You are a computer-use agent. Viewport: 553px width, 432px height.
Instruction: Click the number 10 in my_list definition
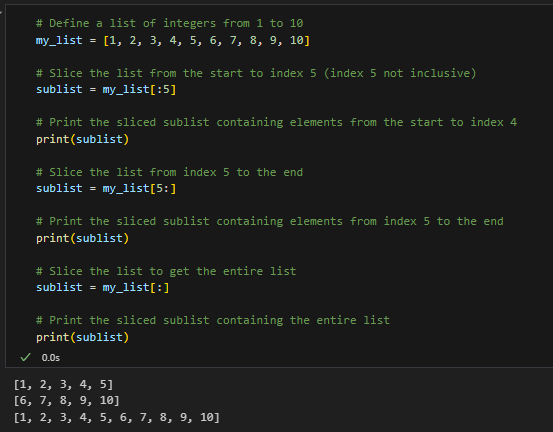[x=297, y=40]
